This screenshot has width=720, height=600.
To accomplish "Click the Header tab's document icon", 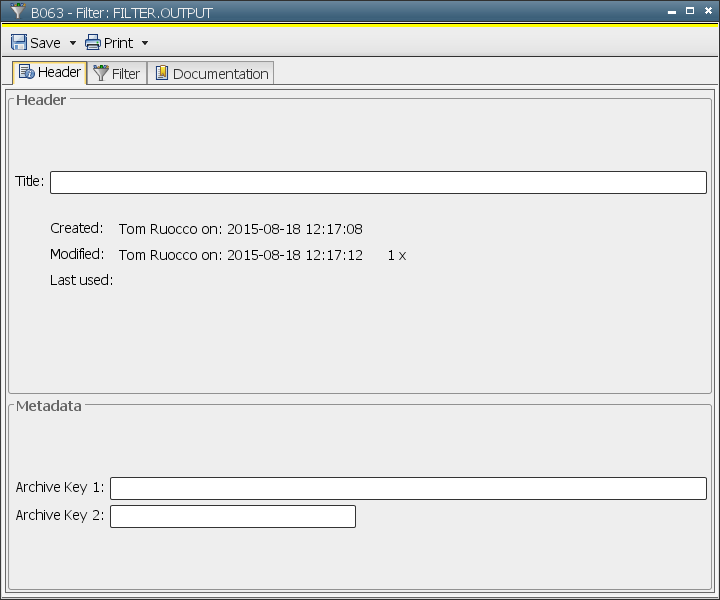I will (27, 73).
